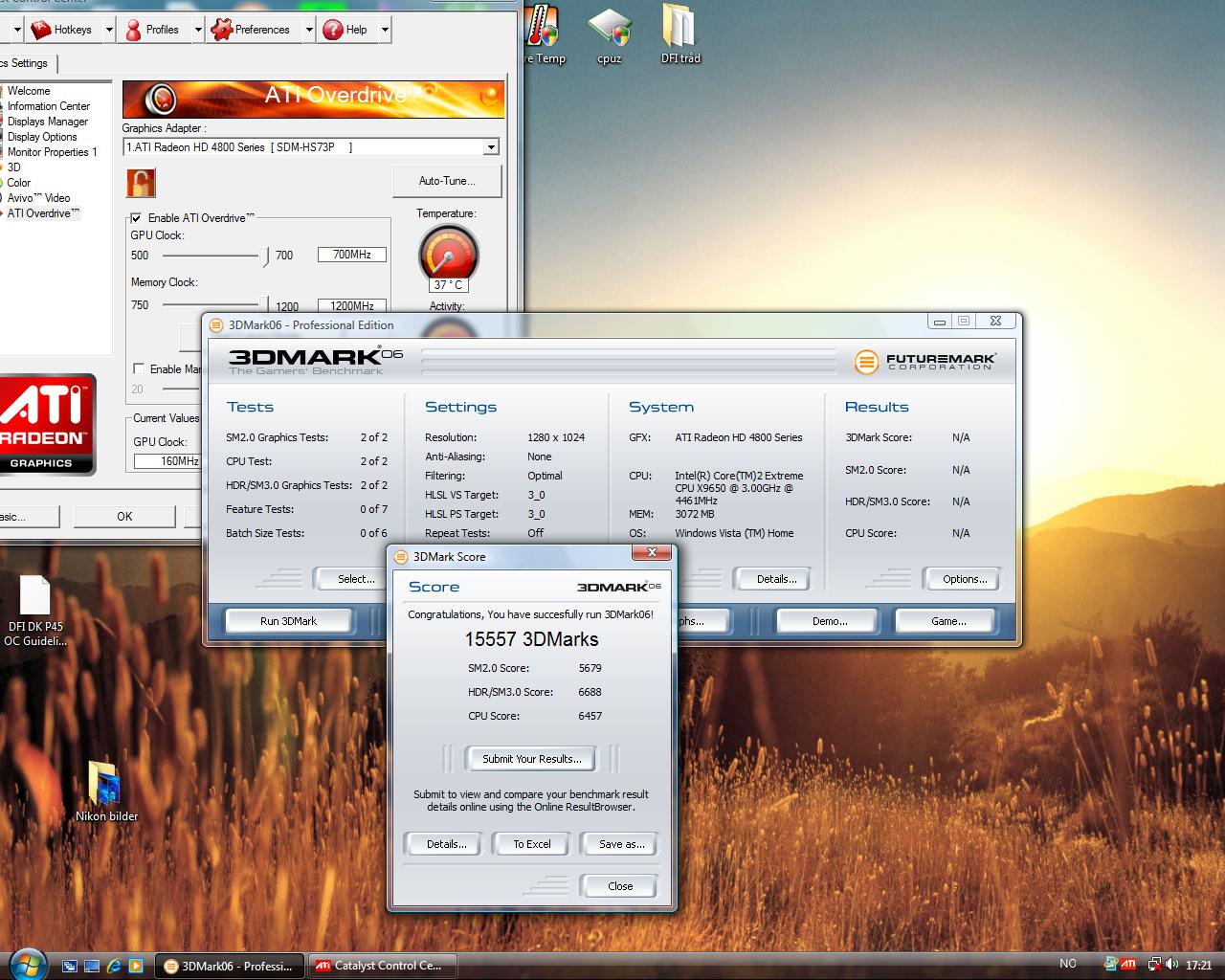Open the Help question mark icon

tap(333, 30)
